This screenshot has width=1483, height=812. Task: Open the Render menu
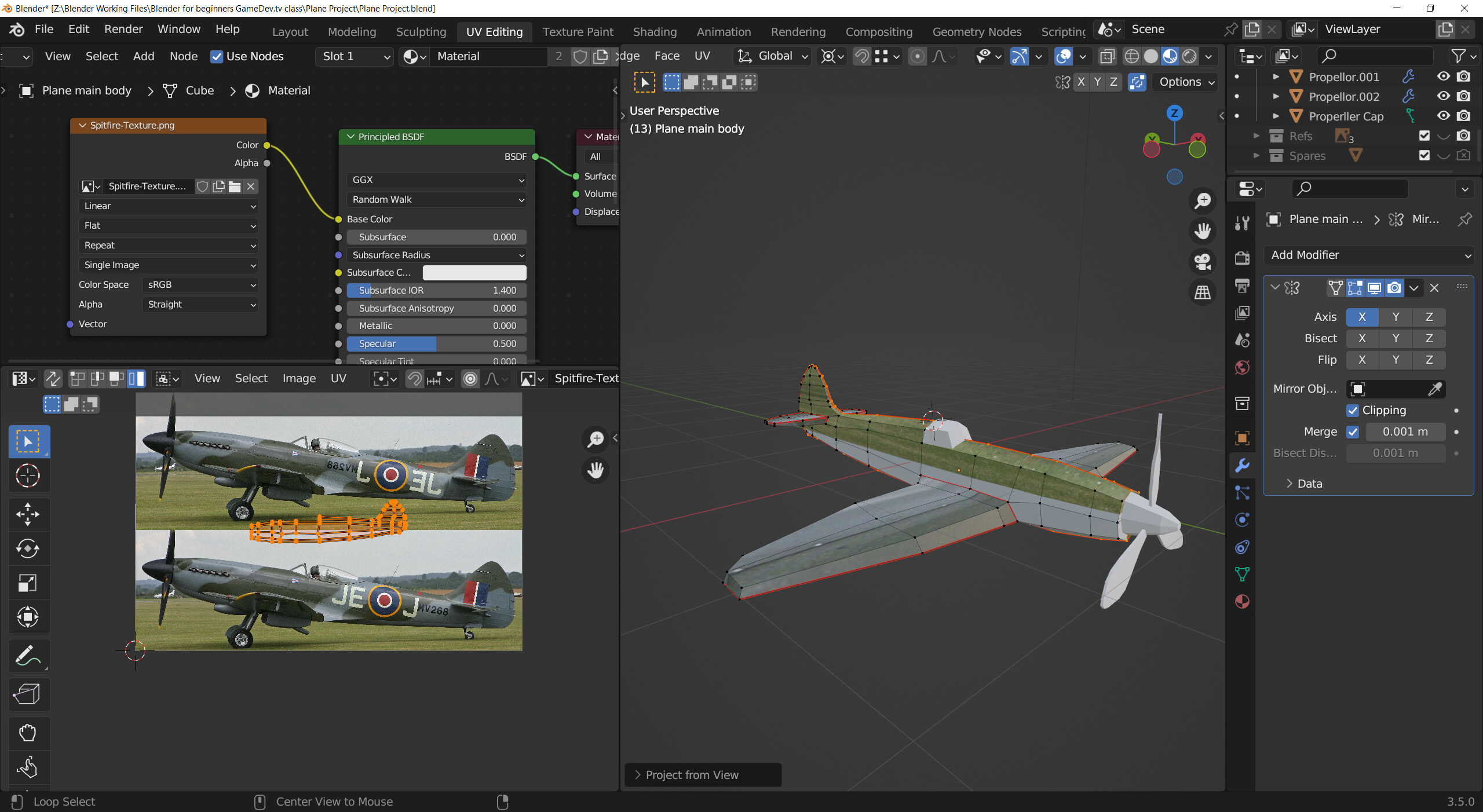coord(123,29)
